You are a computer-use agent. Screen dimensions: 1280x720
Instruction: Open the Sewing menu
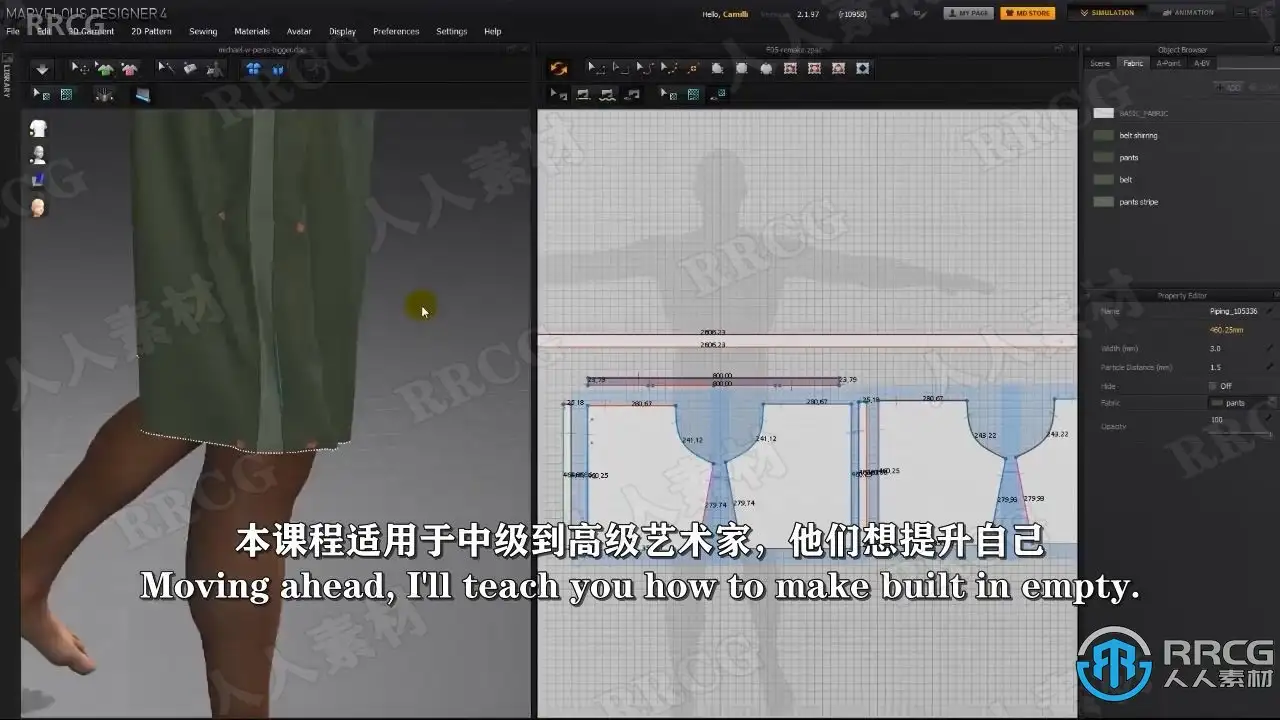click(203, 31)
